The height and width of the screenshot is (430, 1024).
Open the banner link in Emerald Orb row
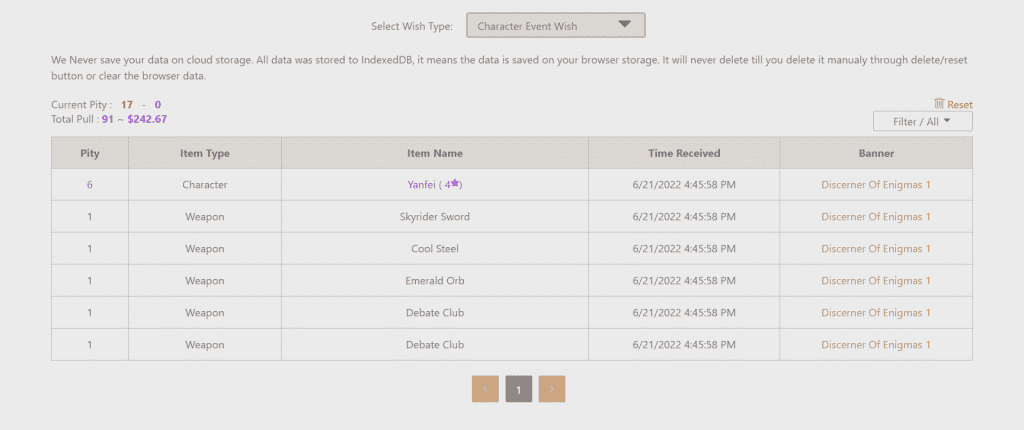[x=876, y=281]
